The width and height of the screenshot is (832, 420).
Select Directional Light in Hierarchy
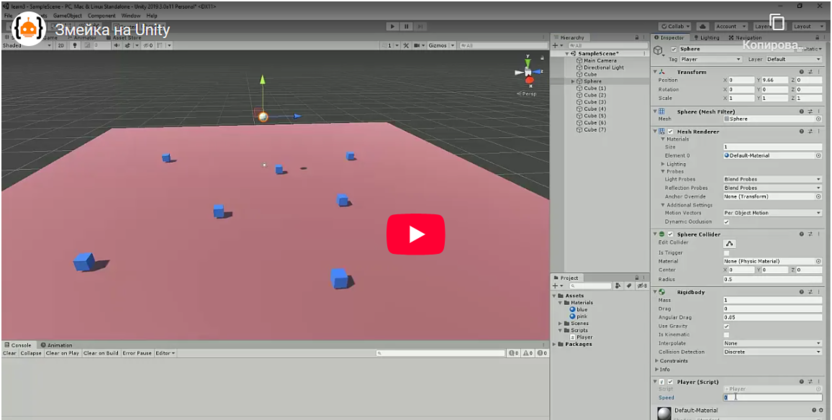click(603, 67)
